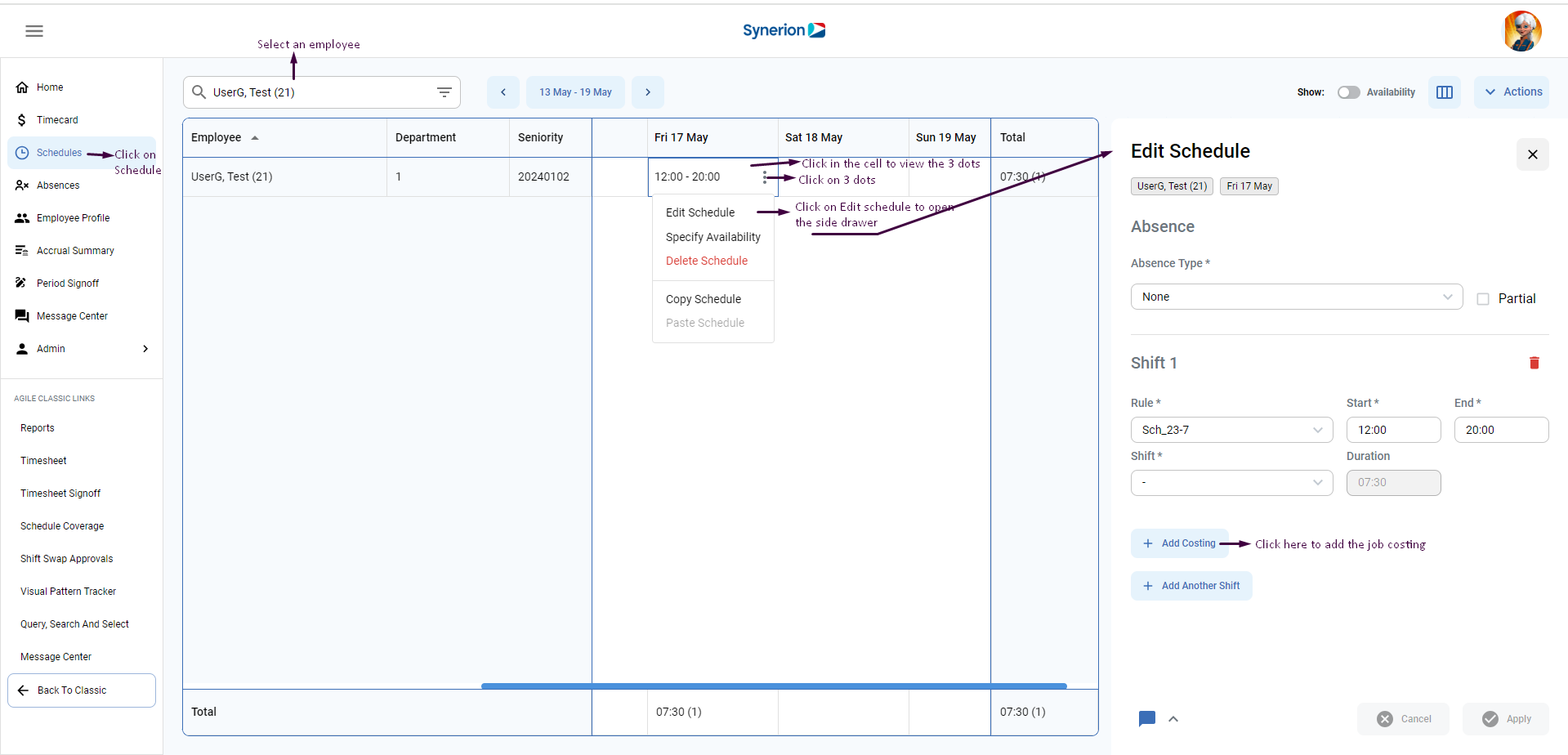This screenshot has height=755, width=1568.
Task: Open the employee search filter icon
Action: pyautogui.click(x=444, y=92)
